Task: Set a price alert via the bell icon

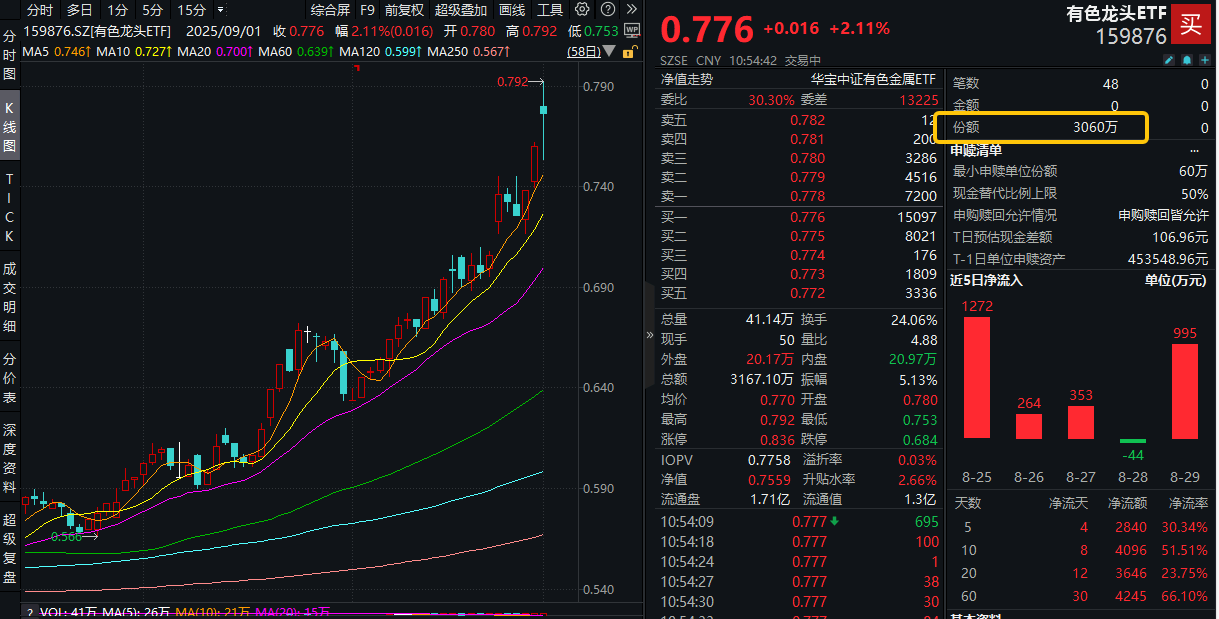Action: (1187, 60)
